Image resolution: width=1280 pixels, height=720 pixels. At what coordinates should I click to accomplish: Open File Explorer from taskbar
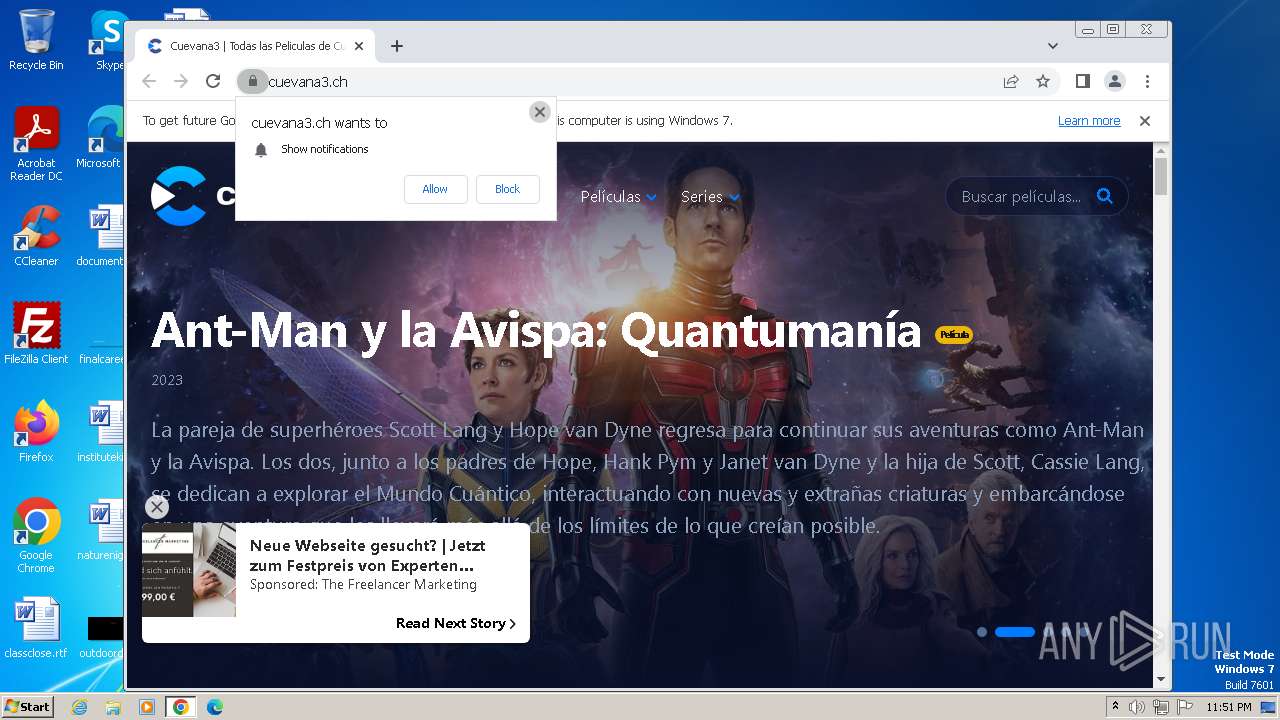click(113, 707)
